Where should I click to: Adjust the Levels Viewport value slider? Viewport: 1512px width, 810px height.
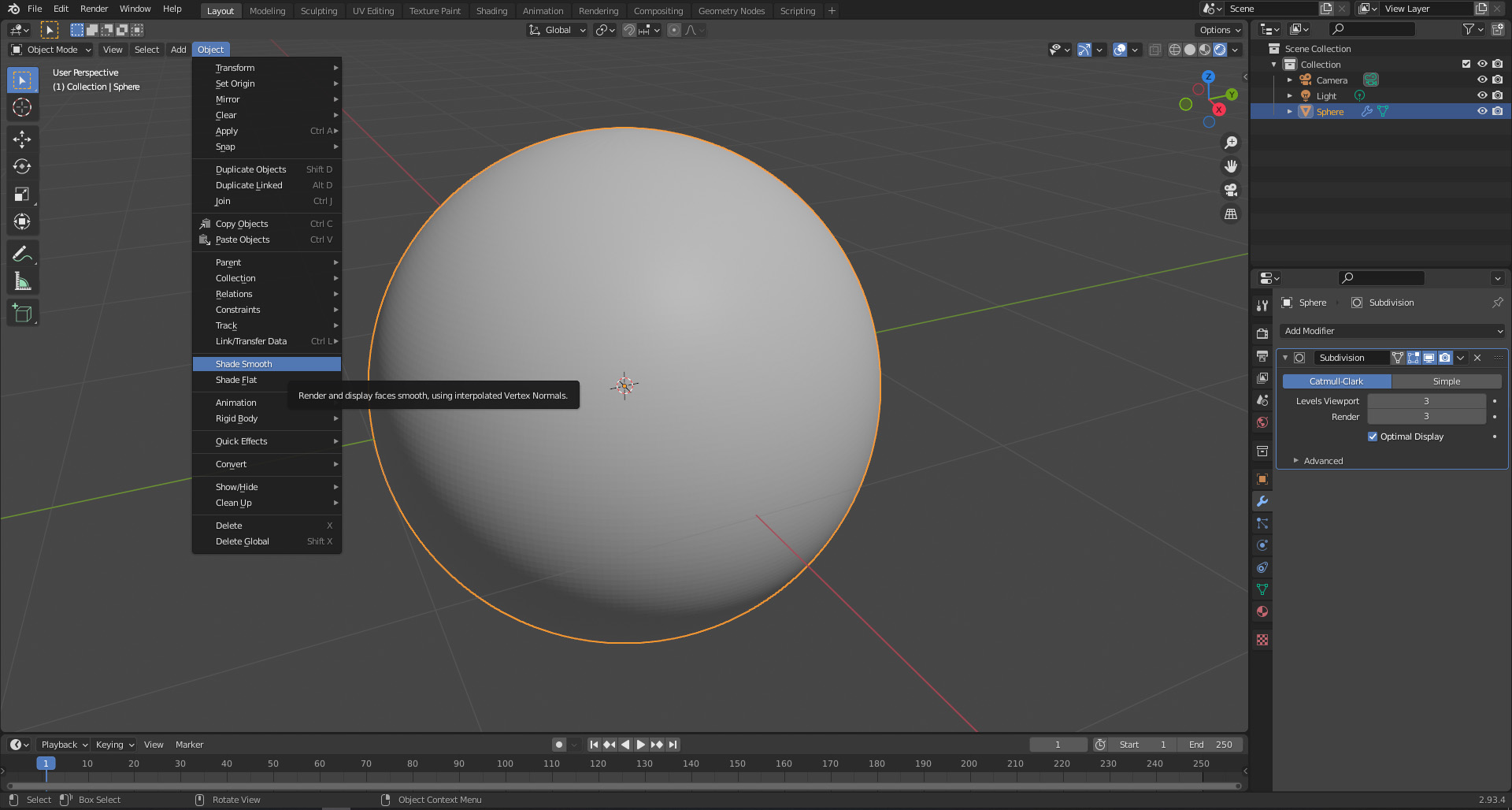click(x=1425, y=401)
